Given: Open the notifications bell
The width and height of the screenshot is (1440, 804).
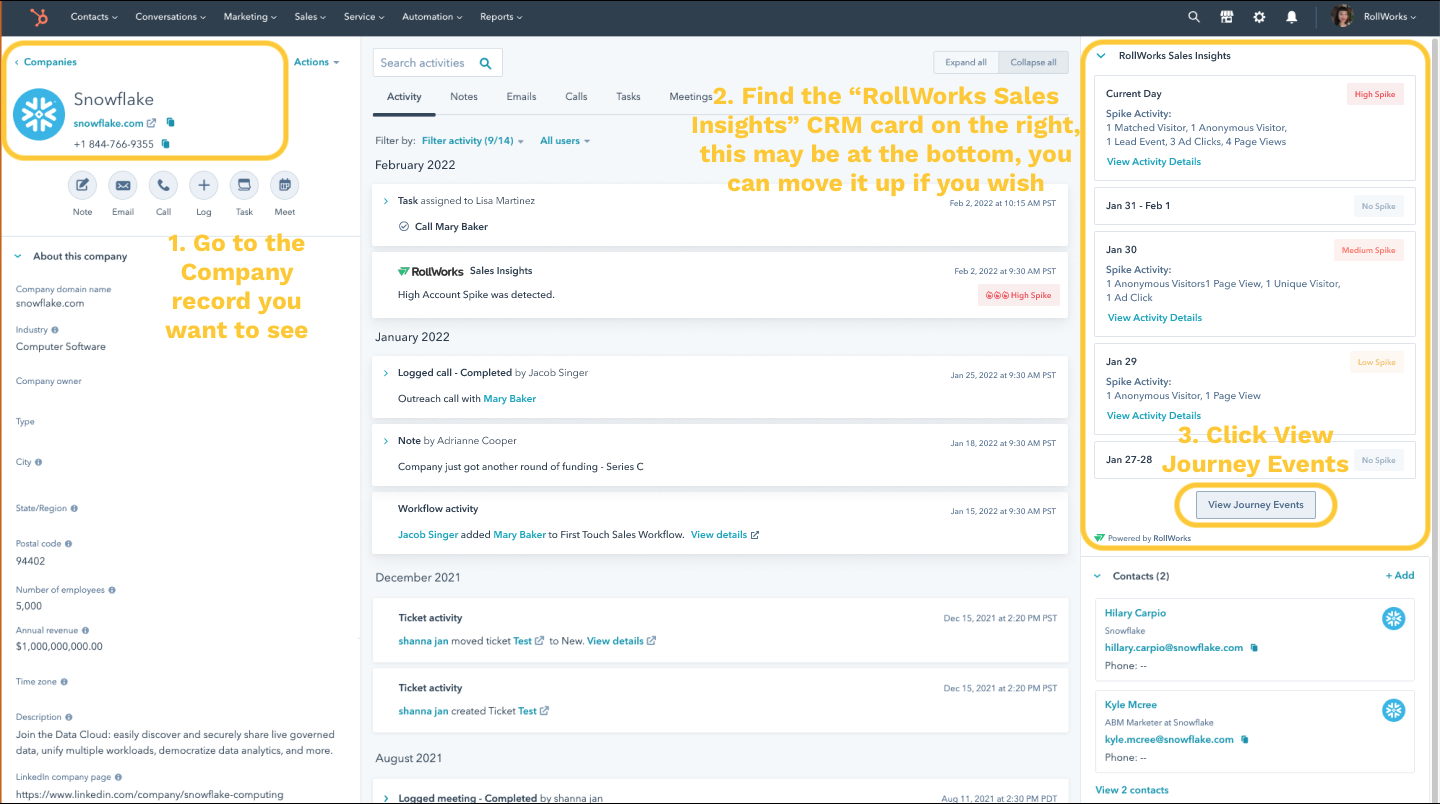Looking at the screenshot, I should pyautogui.click(x=1292, y=17).
